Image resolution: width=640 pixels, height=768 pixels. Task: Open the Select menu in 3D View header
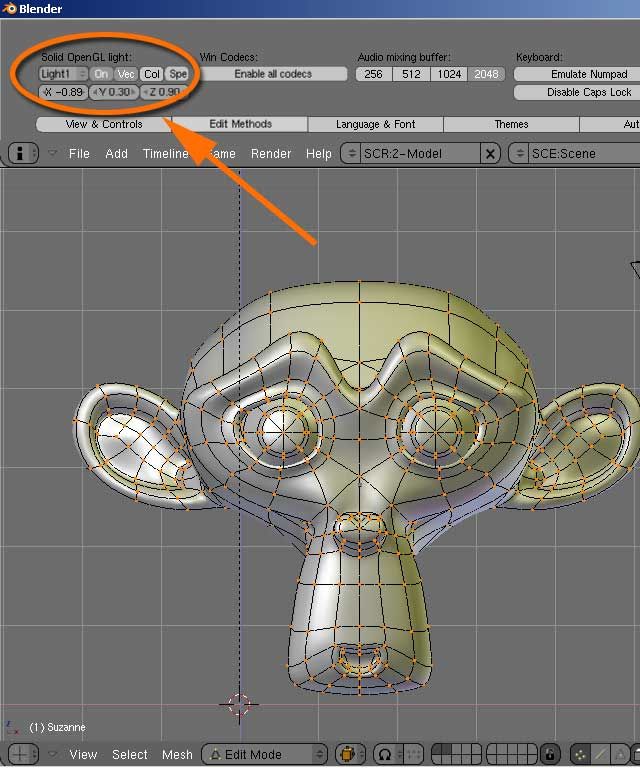[130, 754]
